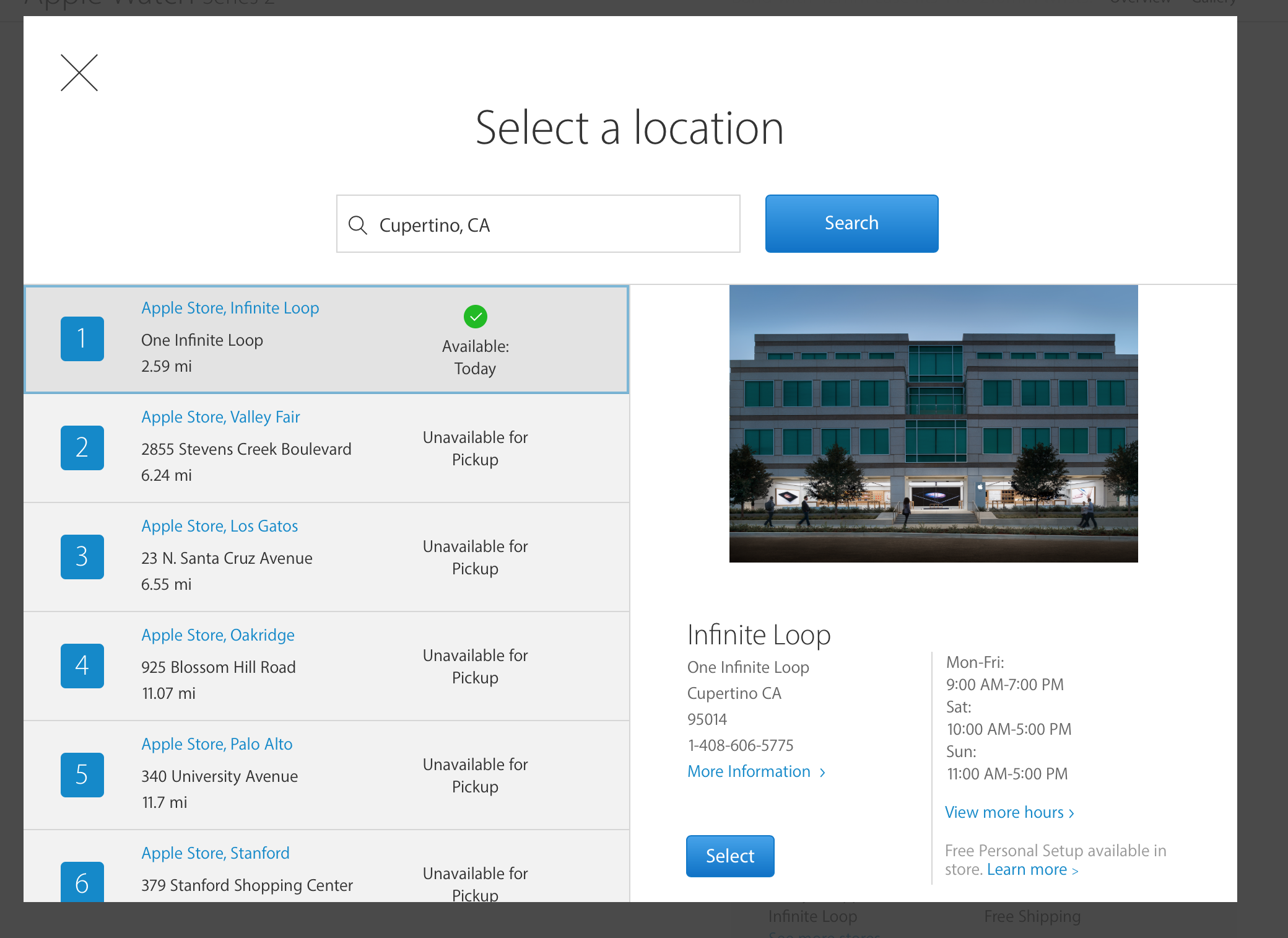
Task: Click the number 2 store badge
Action: click(x=82, y=448)
